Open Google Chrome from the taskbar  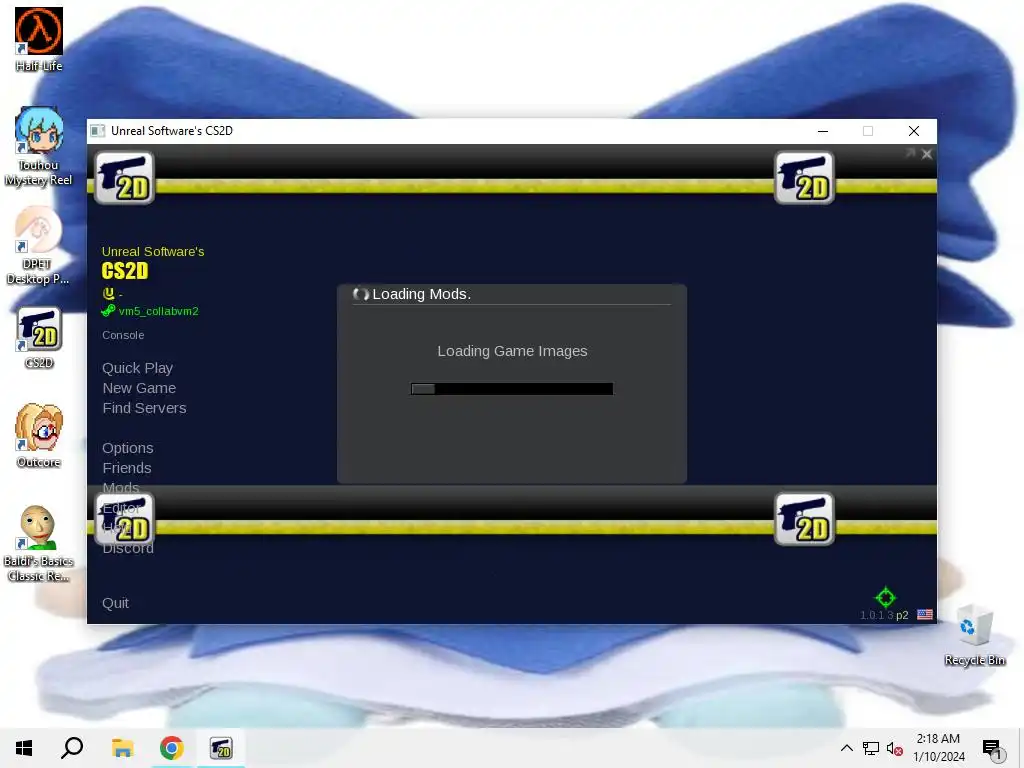click(x=171, y=748)
